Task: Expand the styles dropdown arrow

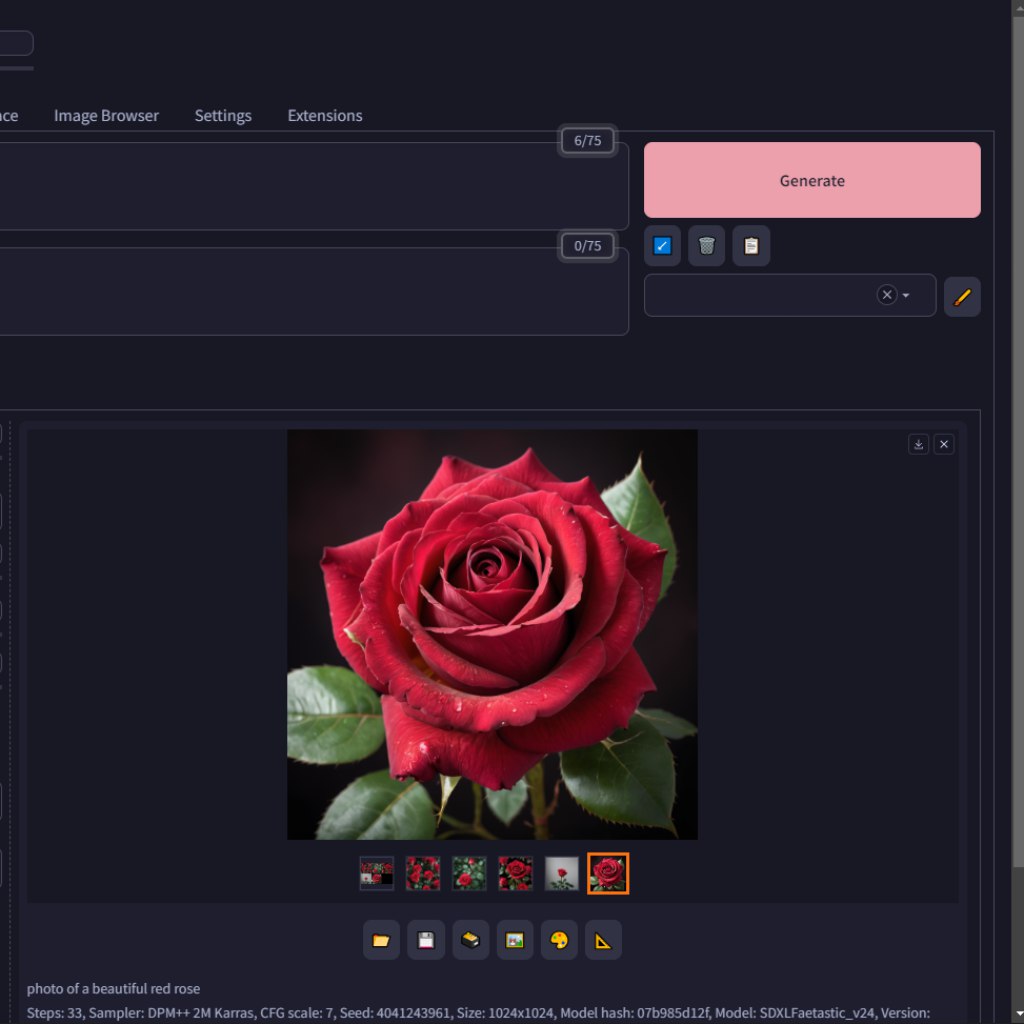Action: tap(906, 296)
